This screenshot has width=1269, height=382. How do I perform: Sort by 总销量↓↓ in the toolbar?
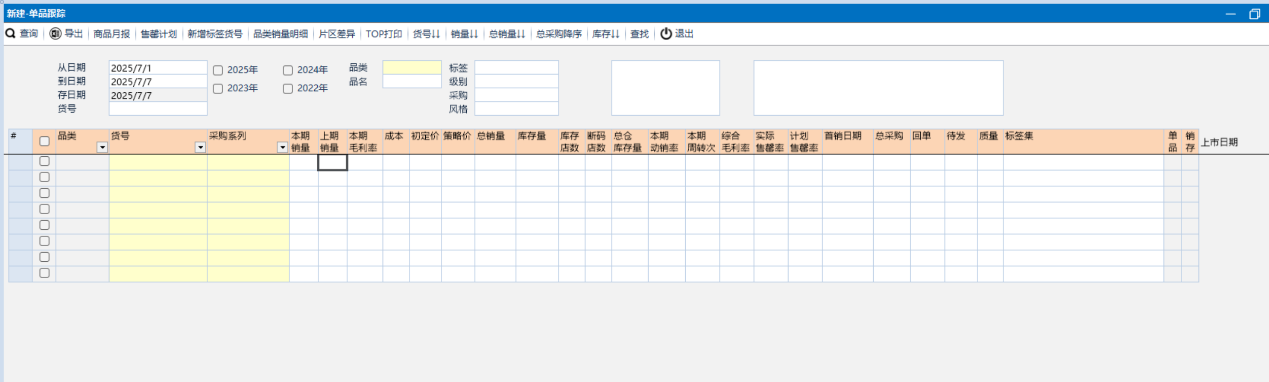[507, 33]
